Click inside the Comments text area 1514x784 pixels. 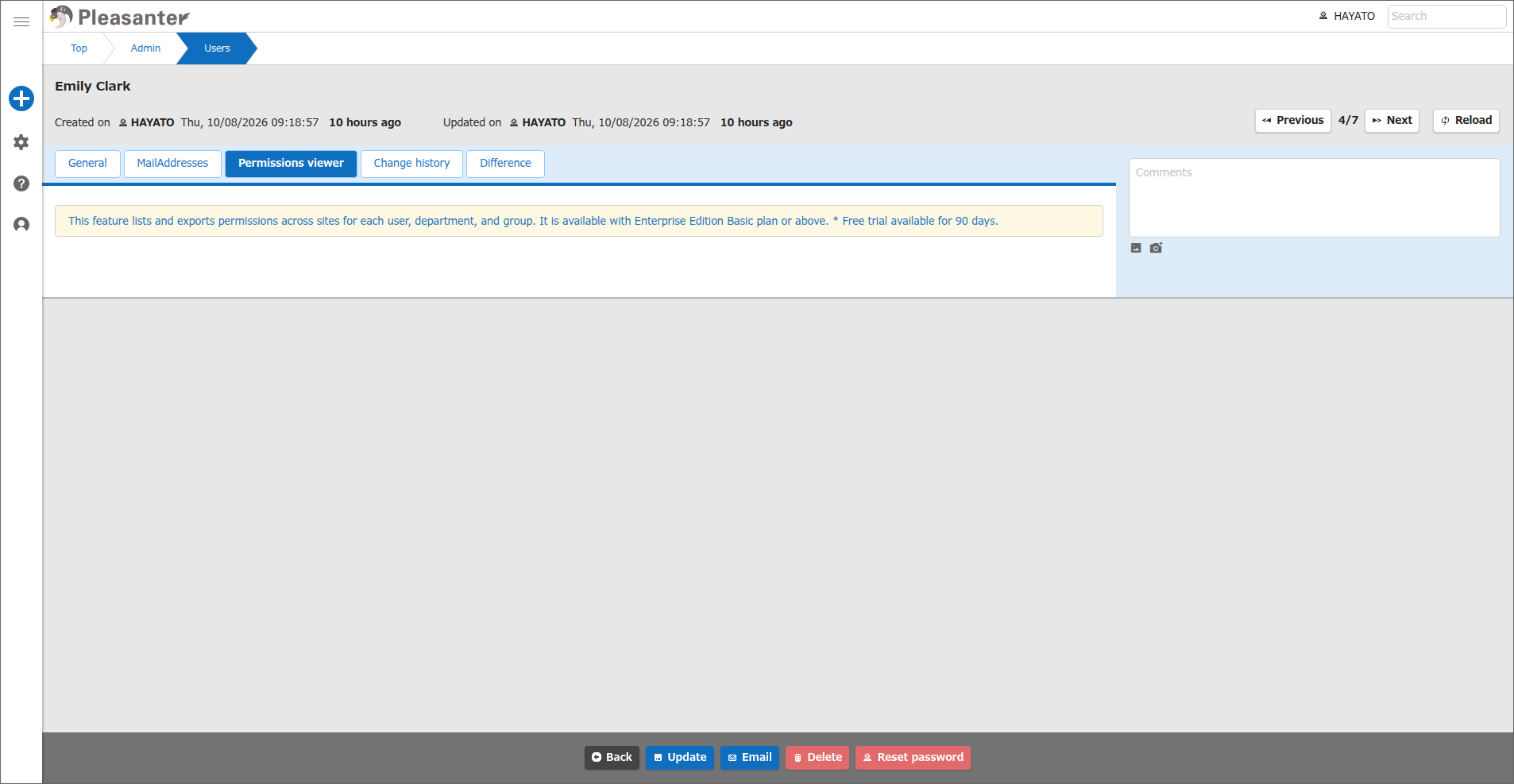pyautogui.click(x=1314, y=198)
